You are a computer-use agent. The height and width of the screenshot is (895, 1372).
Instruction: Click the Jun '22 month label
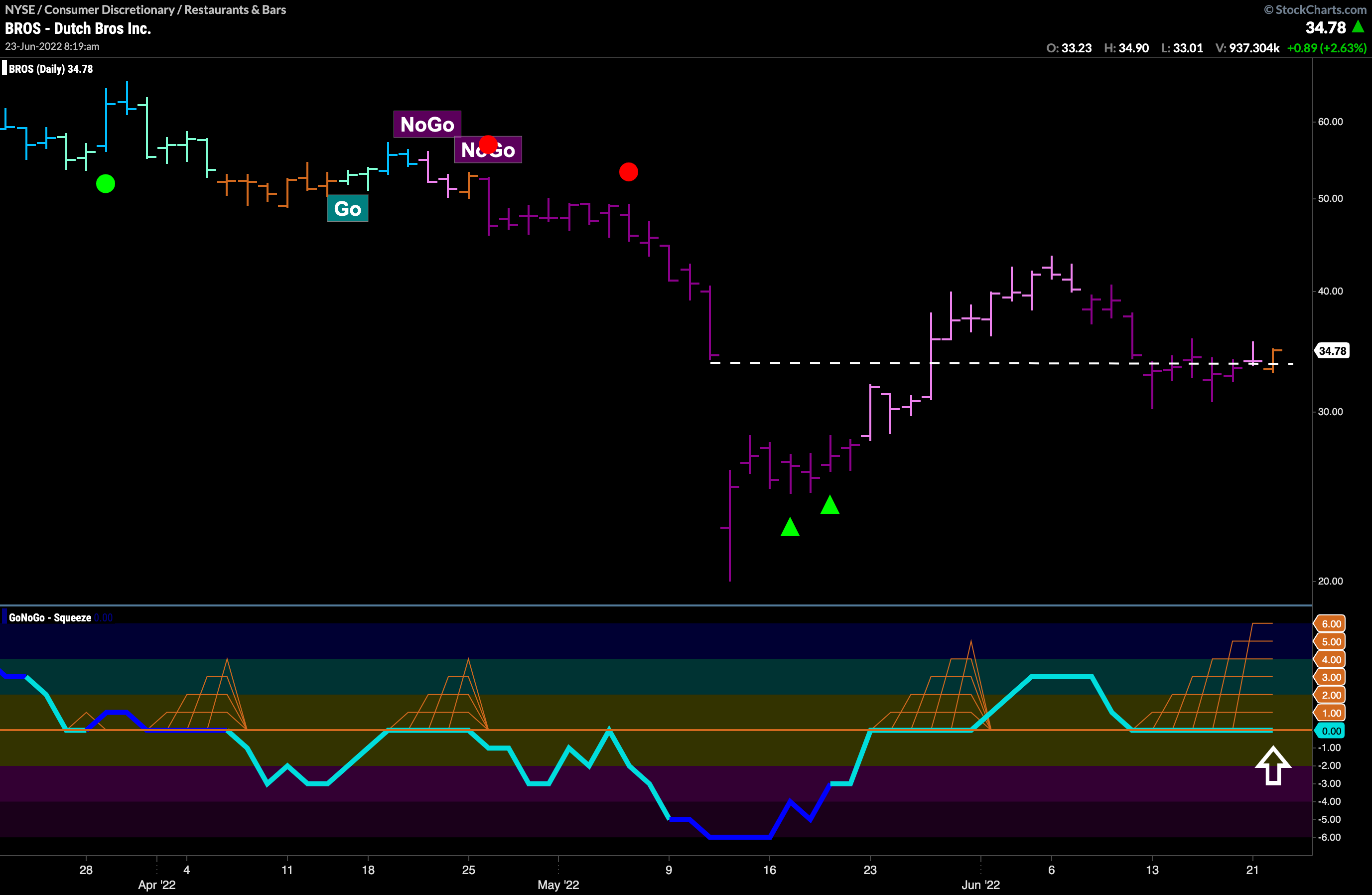[x=980, y=885]
